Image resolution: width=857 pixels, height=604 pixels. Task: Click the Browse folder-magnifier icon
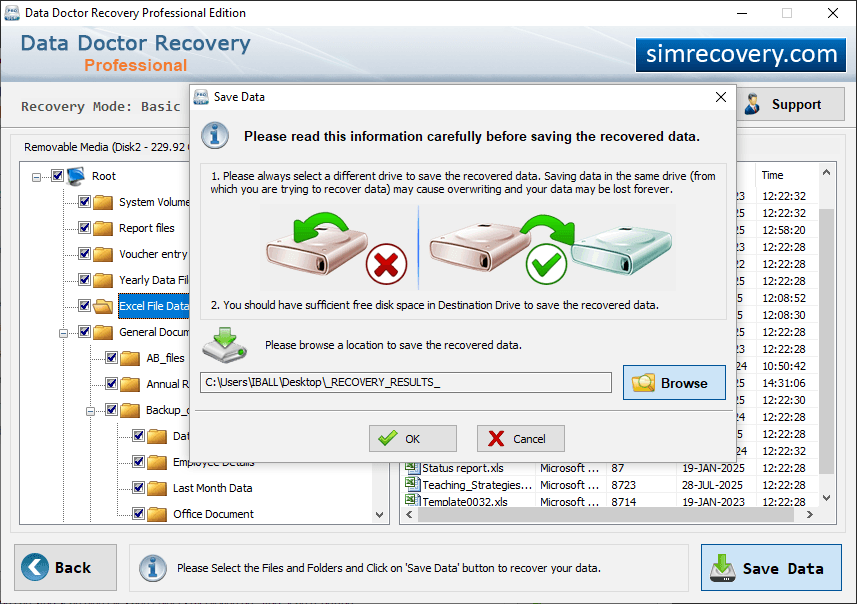click(643, 383)
